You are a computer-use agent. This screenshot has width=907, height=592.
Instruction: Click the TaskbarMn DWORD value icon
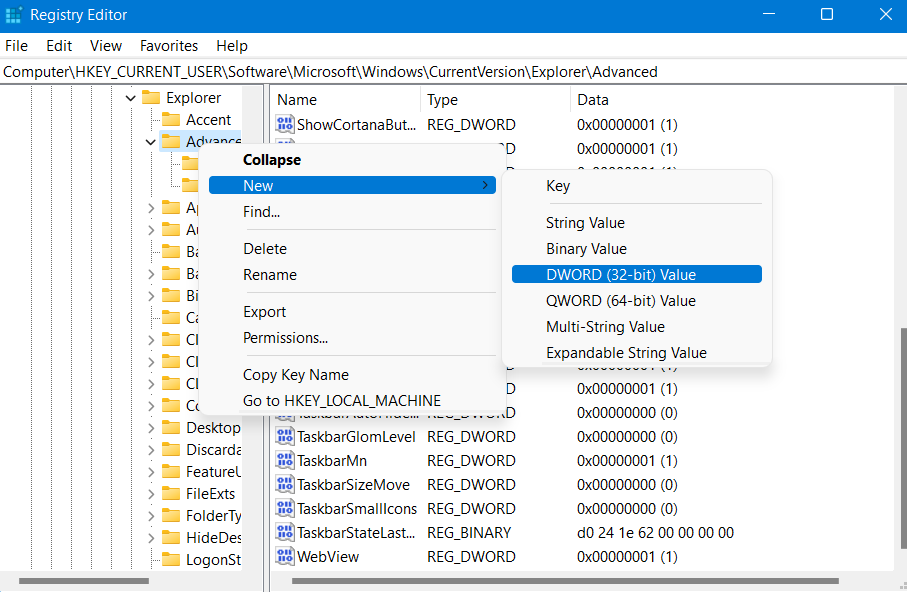pos(284,460)
